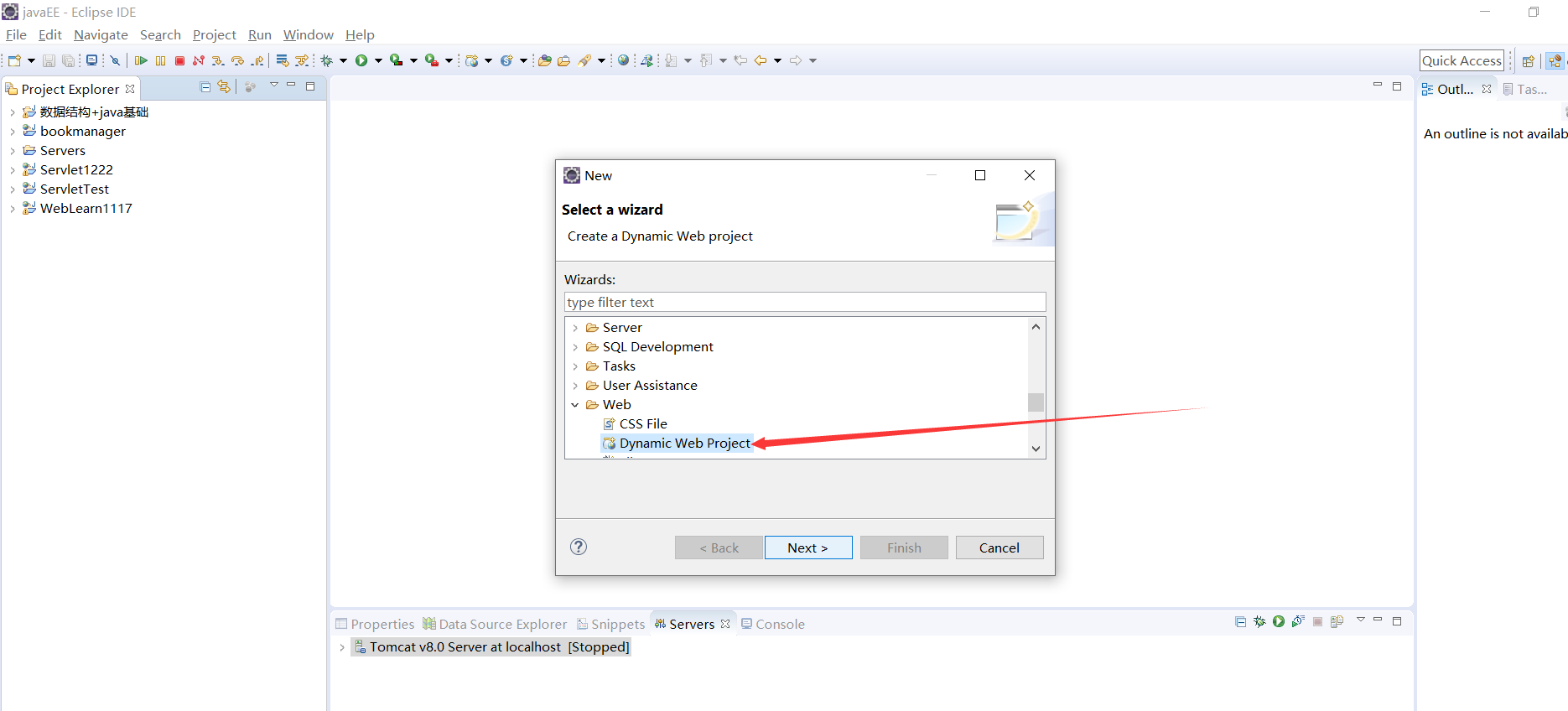Click the Next > button

tap(808, 548)
